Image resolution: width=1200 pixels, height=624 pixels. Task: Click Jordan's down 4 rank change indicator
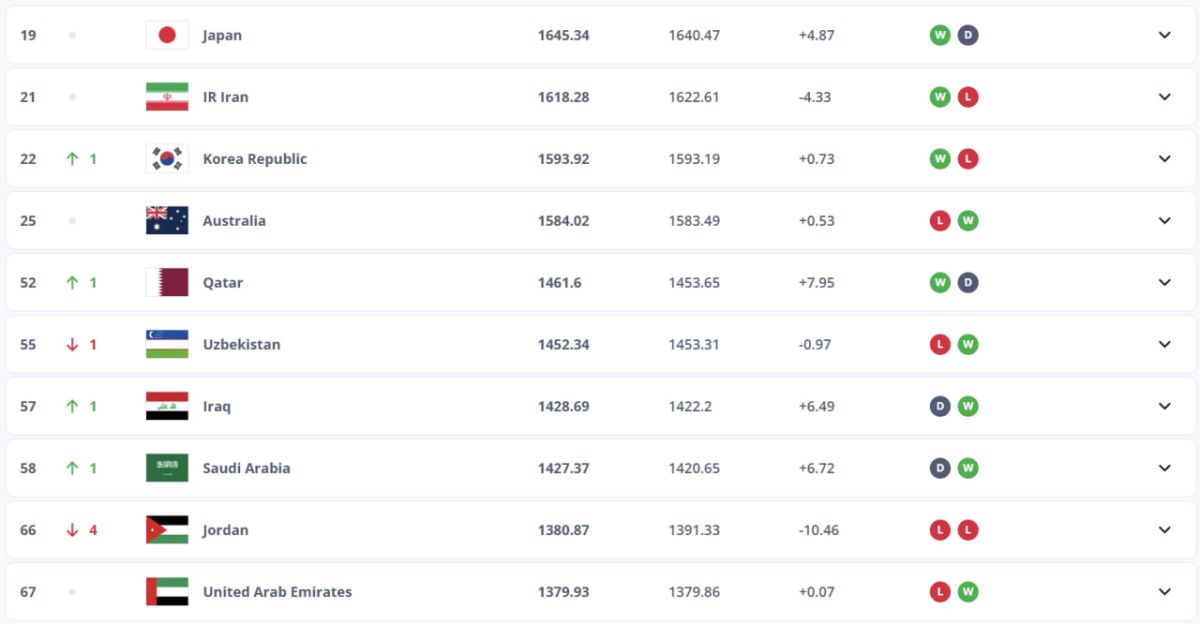click(82, 530)
